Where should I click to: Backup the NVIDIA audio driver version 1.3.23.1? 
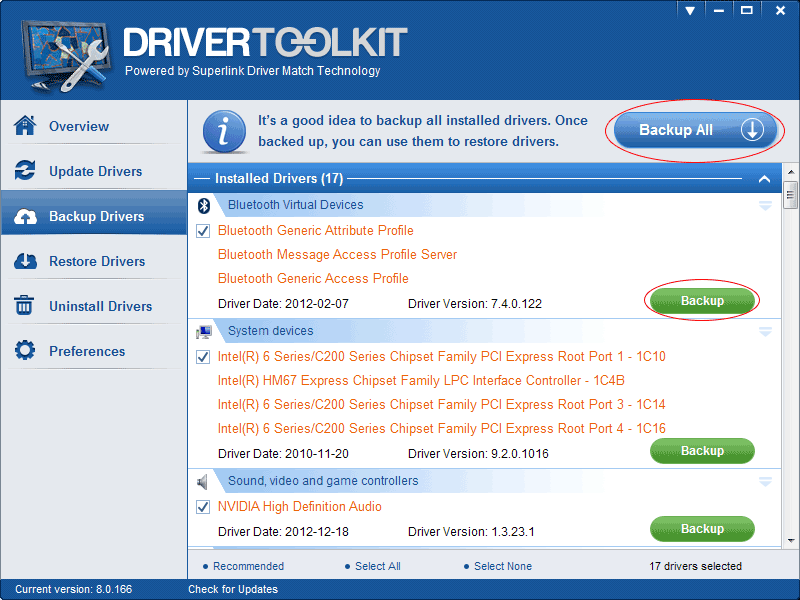click(702, 529)
